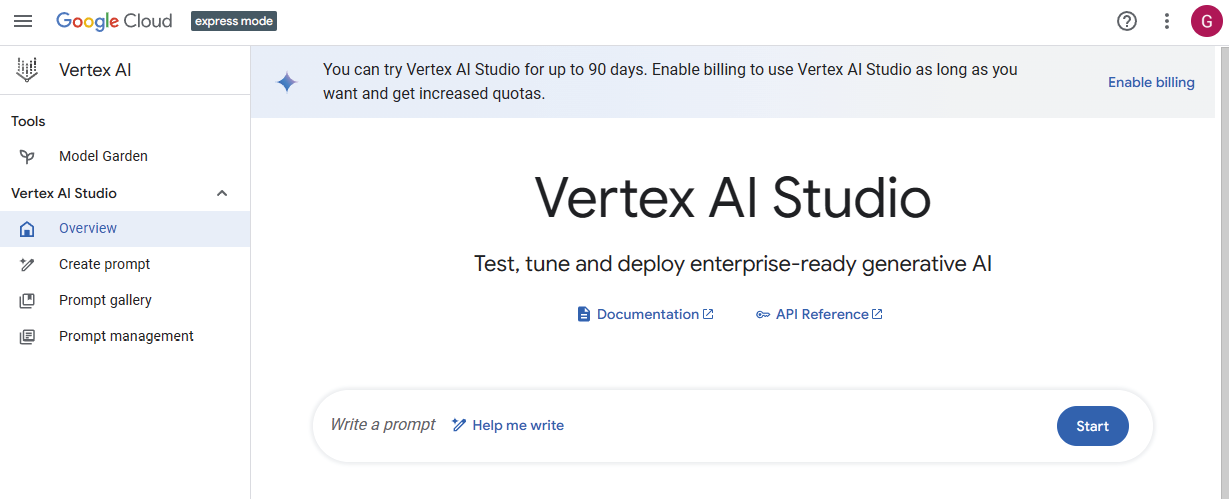Collapse the Vertex AI Studio section
The image size is (1229, 499).
point(222,193)
